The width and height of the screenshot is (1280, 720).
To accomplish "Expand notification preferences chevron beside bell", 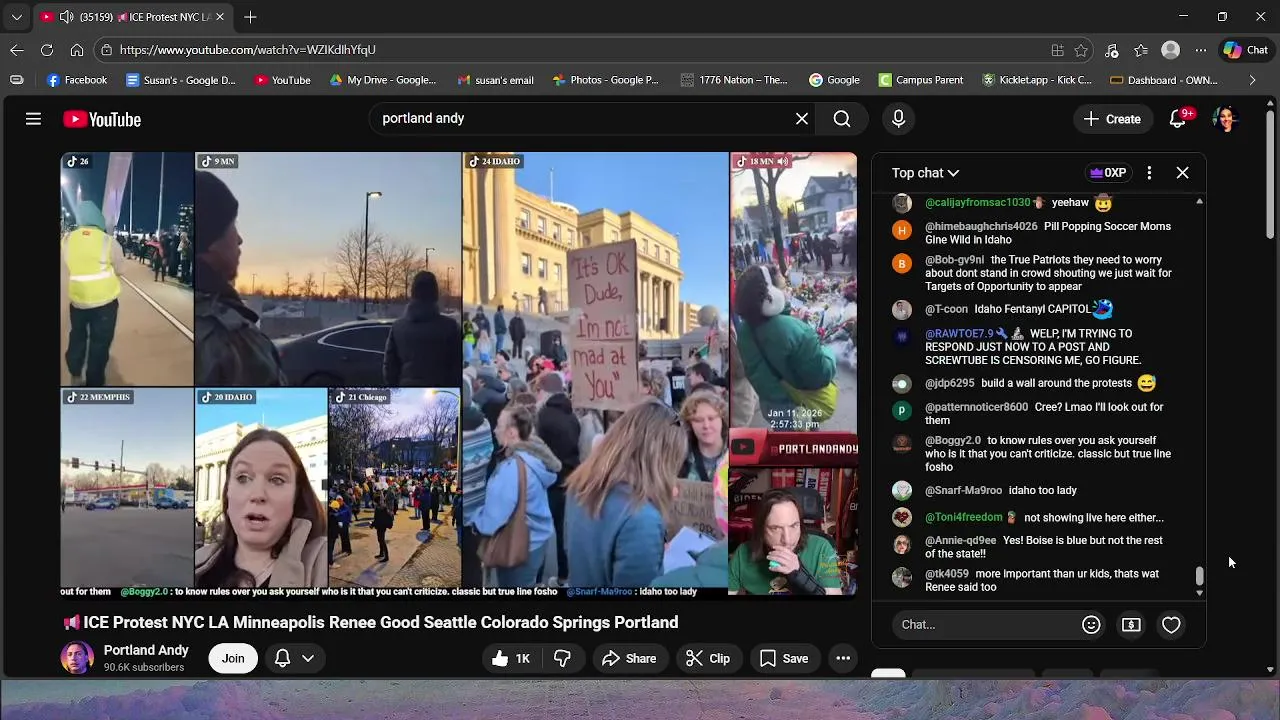I will pos(308,658).
